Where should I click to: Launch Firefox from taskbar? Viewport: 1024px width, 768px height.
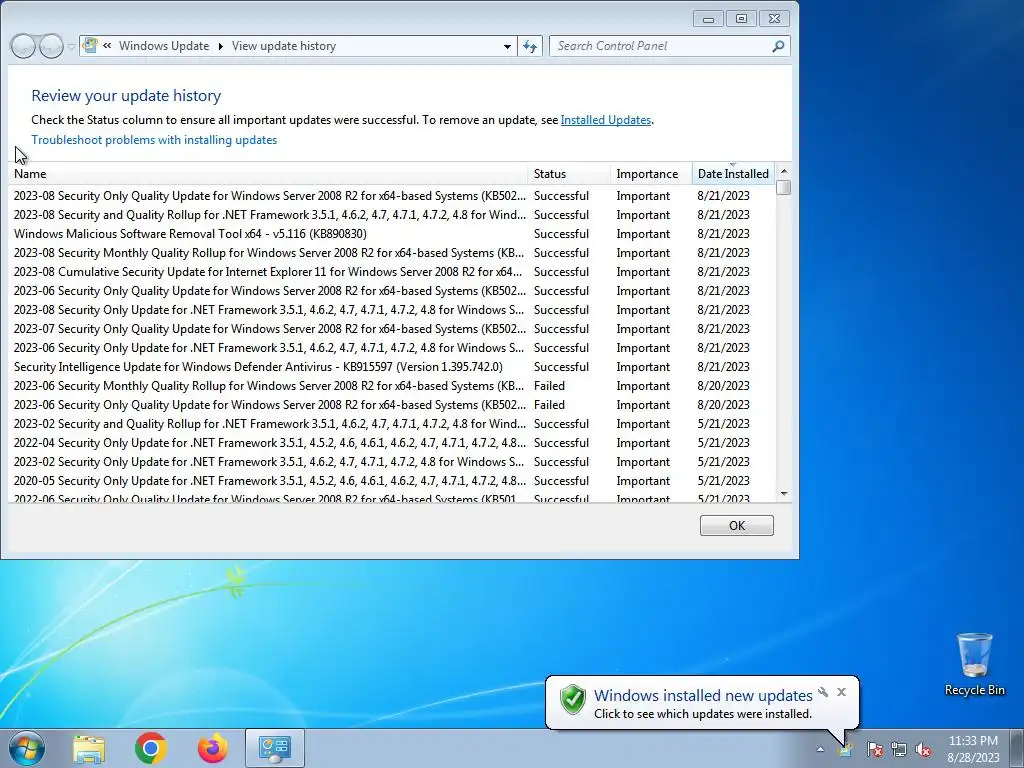[x=213, y=748]
